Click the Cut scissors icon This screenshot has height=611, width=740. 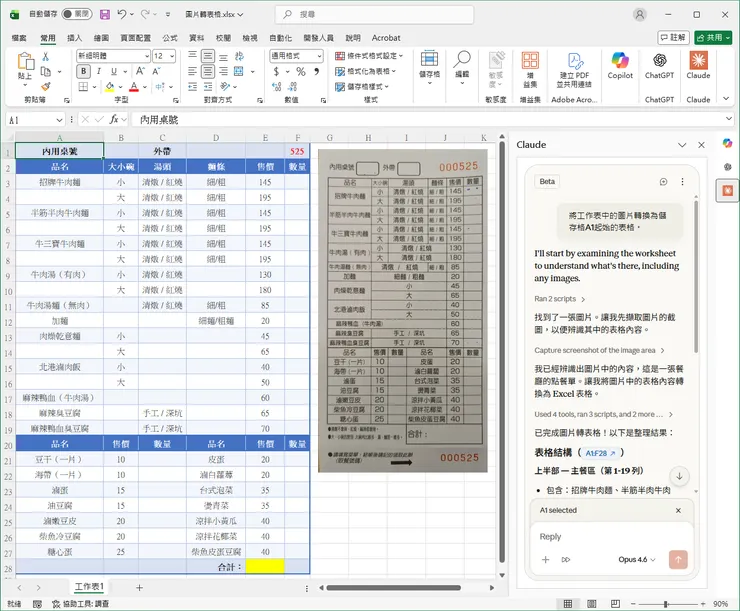pyautogui.click(x=46, y=57)
